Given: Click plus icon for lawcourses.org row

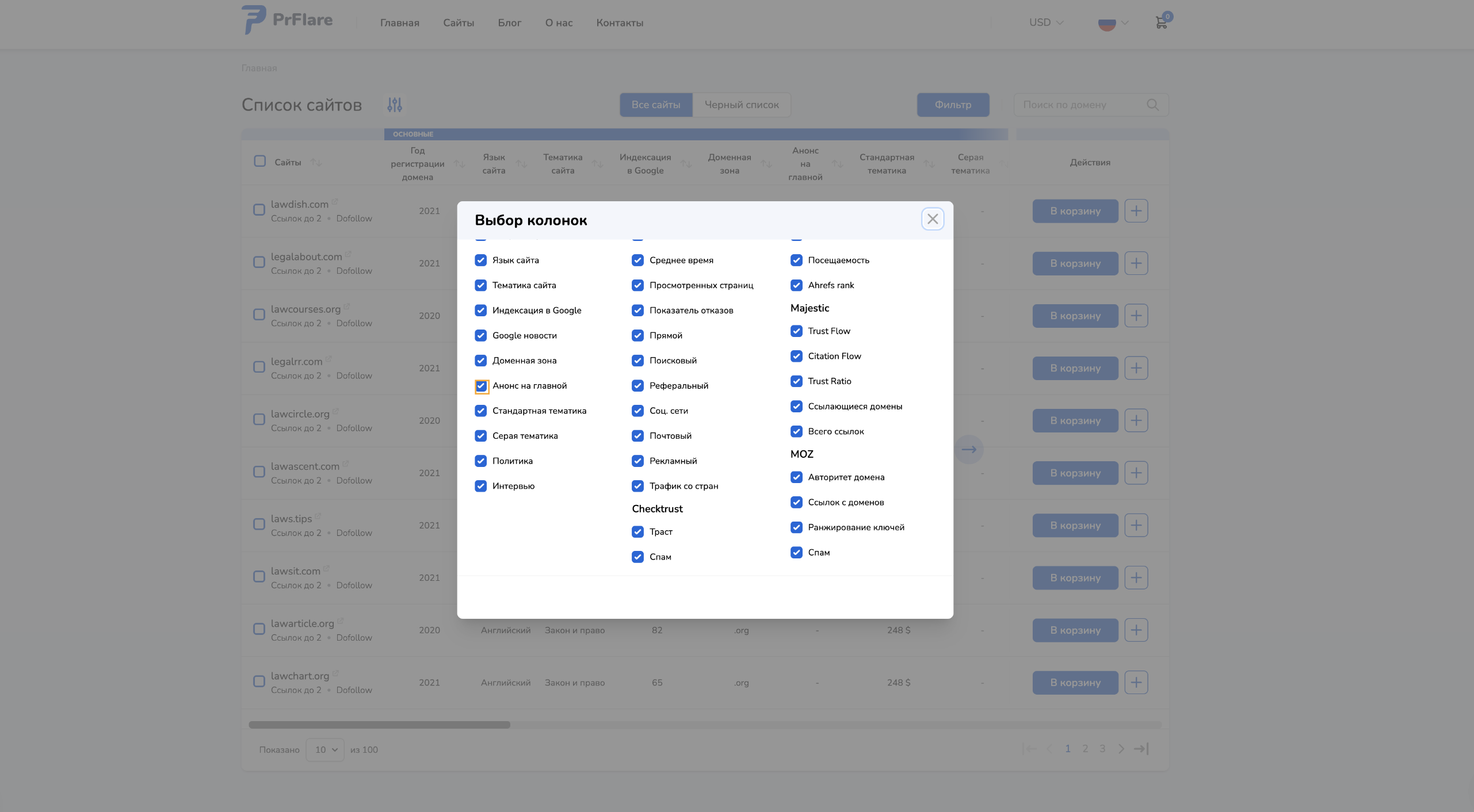Looking at the screenshot, I should click(1136, 316).
